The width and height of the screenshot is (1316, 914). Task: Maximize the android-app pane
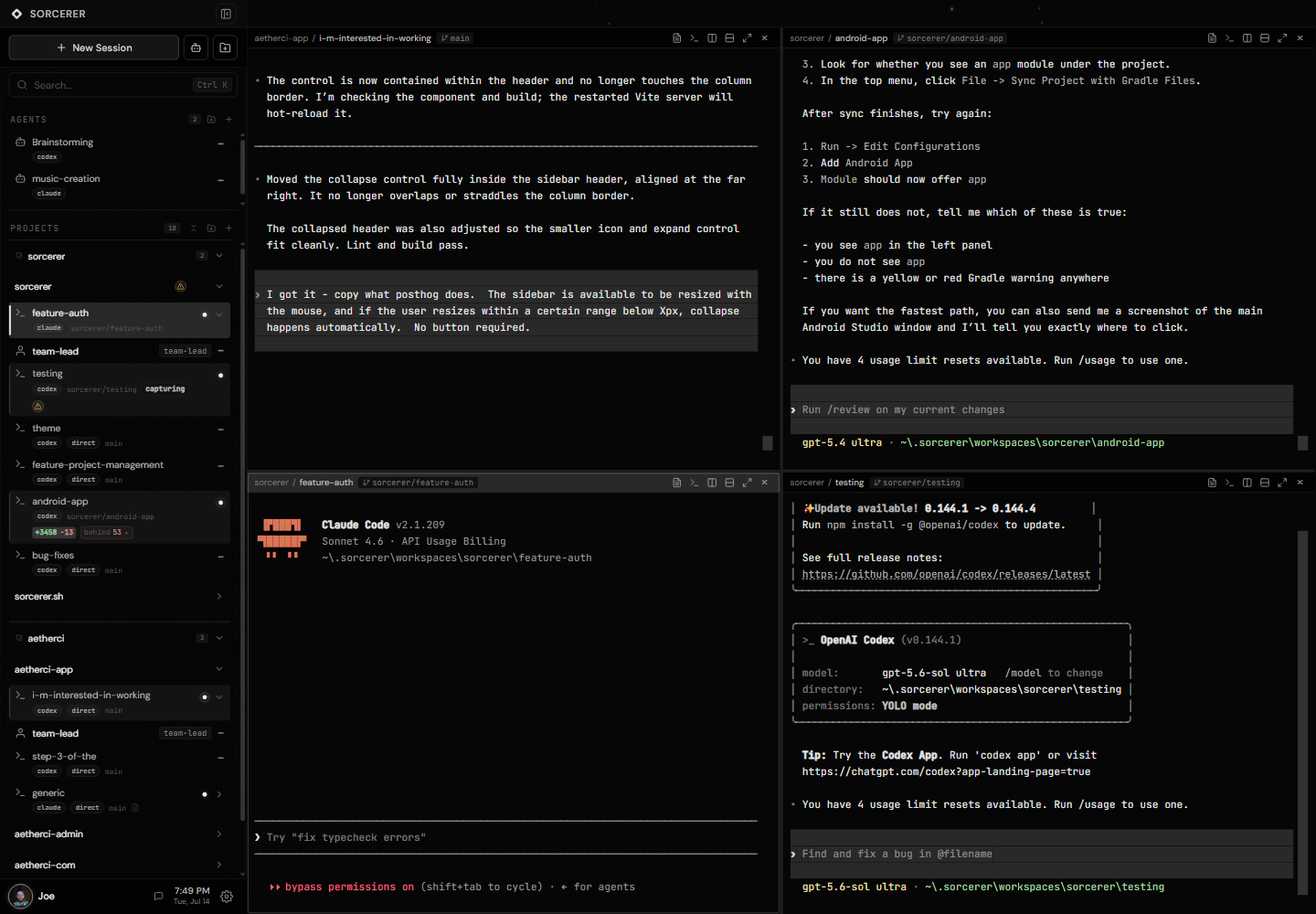click(1282, 38)
